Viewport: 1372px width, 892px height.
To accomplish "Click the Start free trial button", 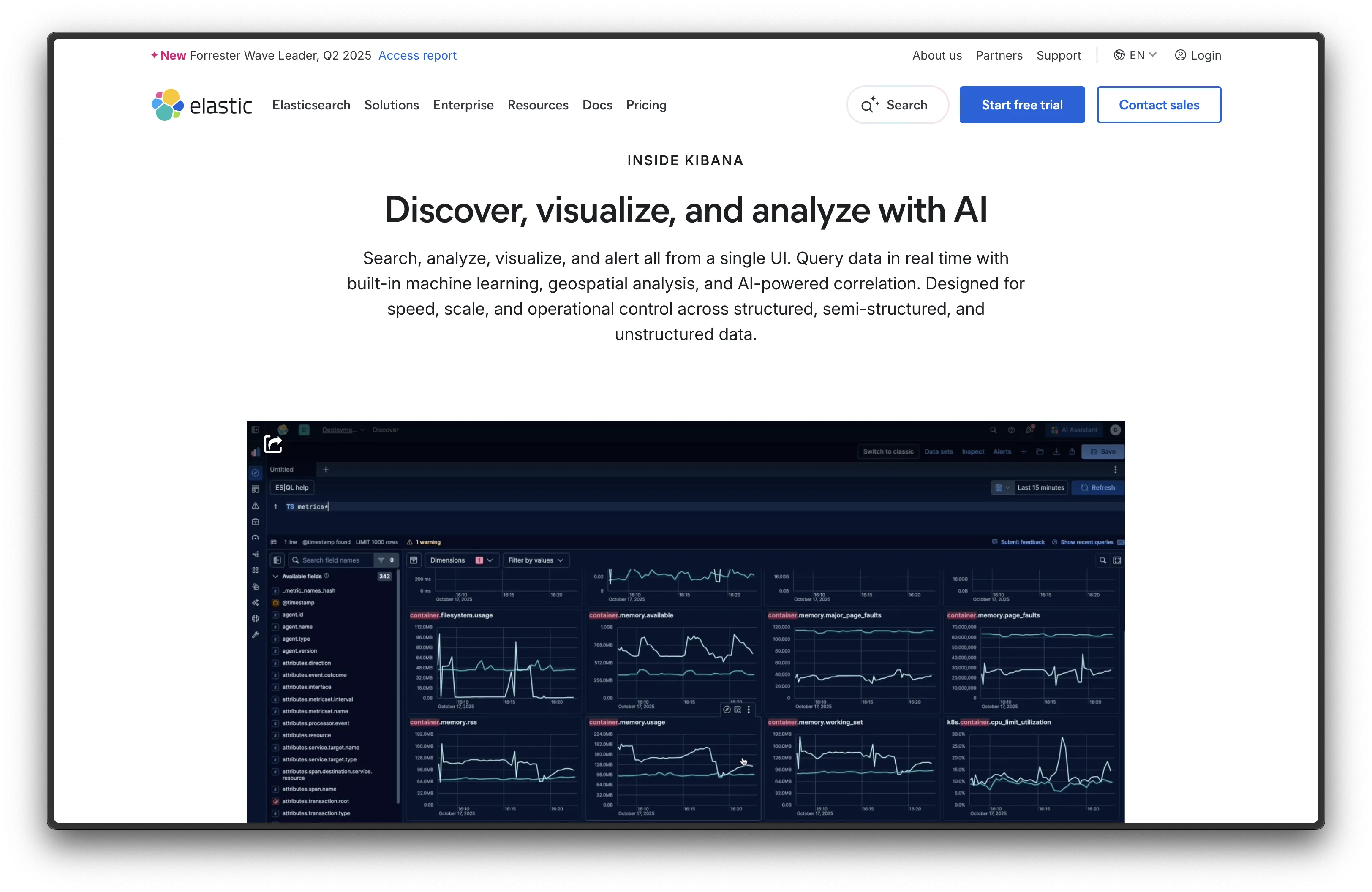I will (1021, 104).
